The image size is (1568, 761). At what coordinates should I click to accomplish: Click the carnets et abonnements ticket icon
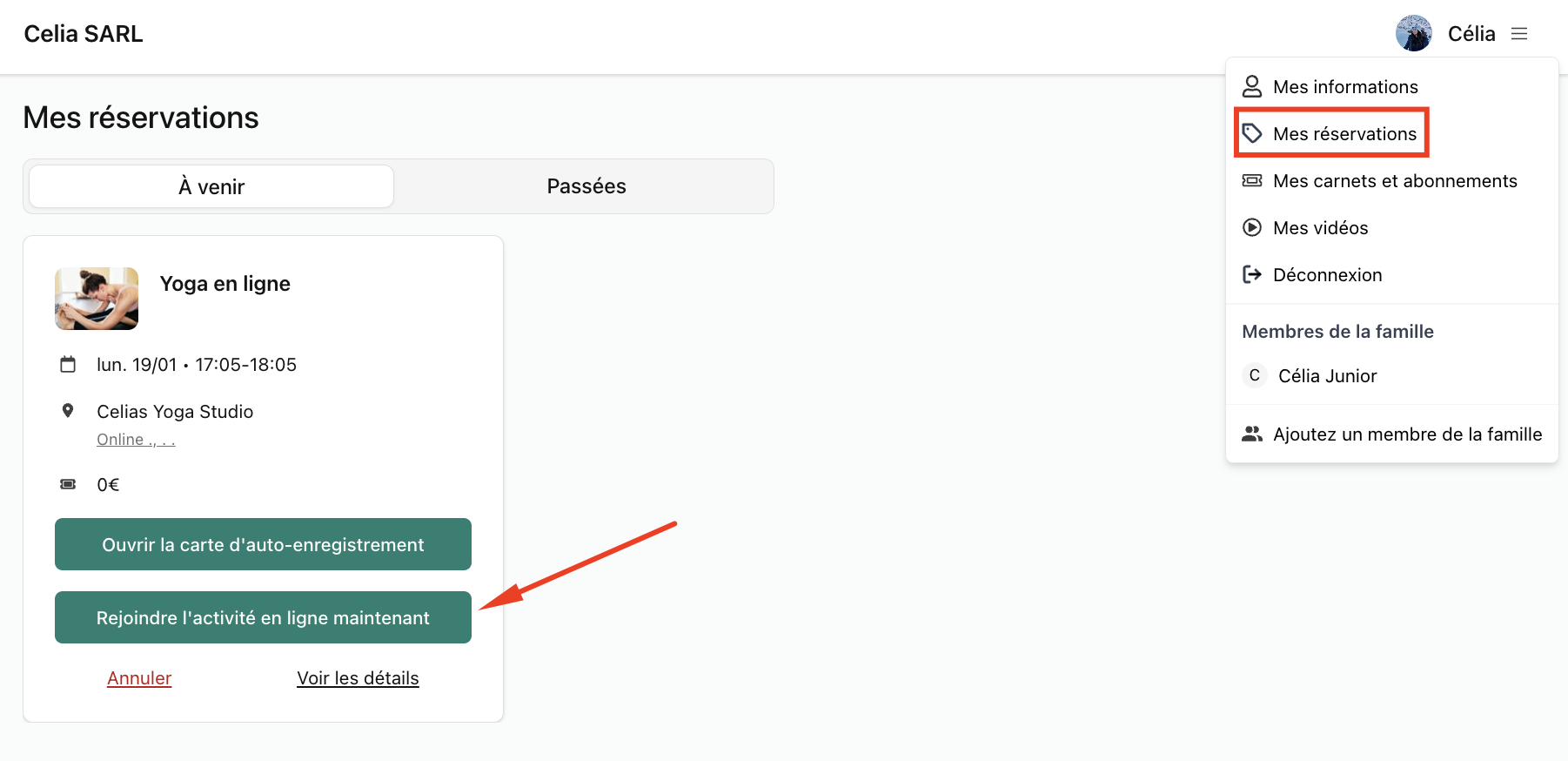click(x=1252, y=180)
